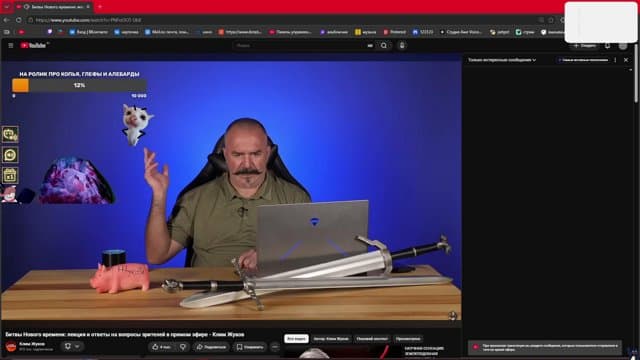Click the middle stream overlay chat icon
This screenshot has height=360, width=640.
[10, 155]
